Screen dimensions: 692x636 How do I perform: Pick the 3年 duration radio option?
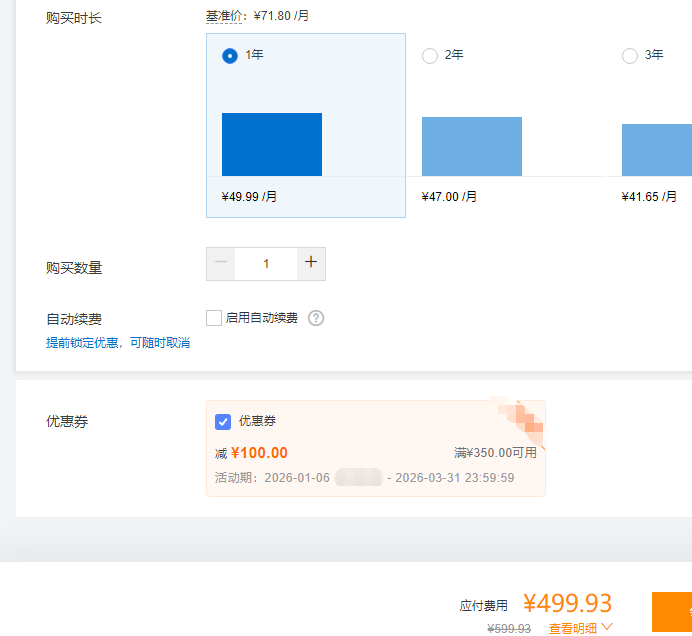pyautogui.click(x=630, y=56)
